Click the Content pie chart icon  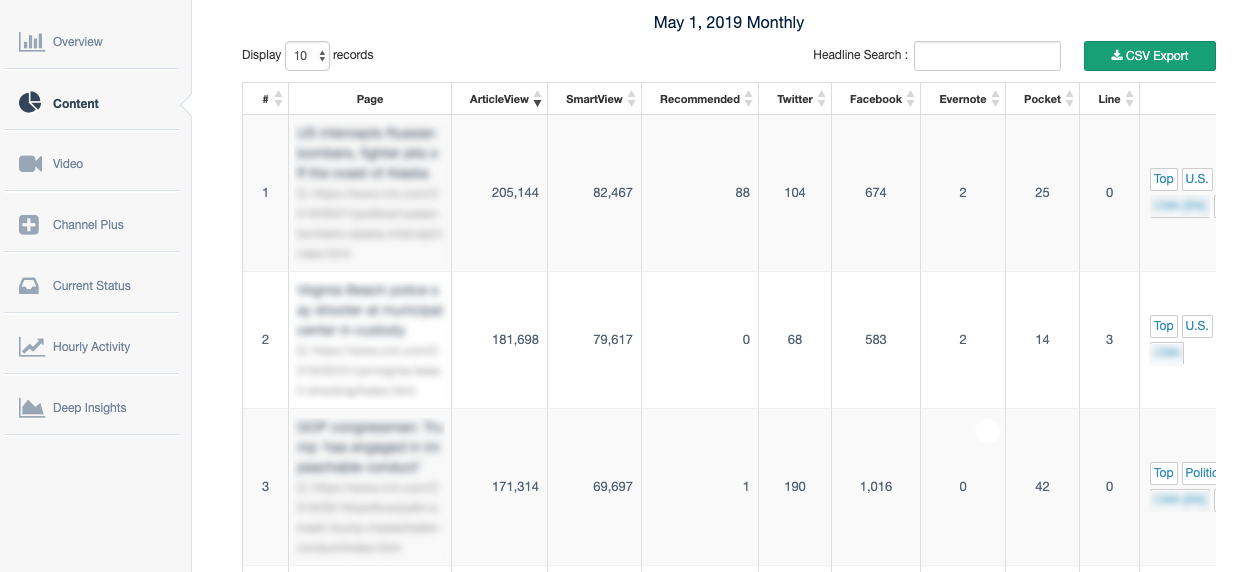click(x=31, y=103)
